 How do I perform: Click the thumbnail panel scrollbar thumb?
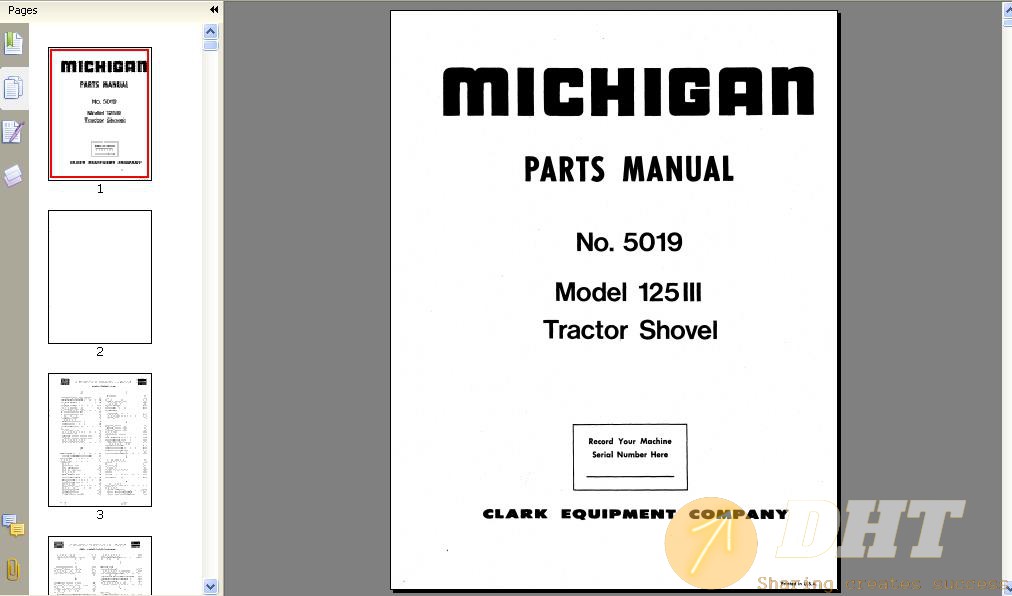click(x=211, y=45)
